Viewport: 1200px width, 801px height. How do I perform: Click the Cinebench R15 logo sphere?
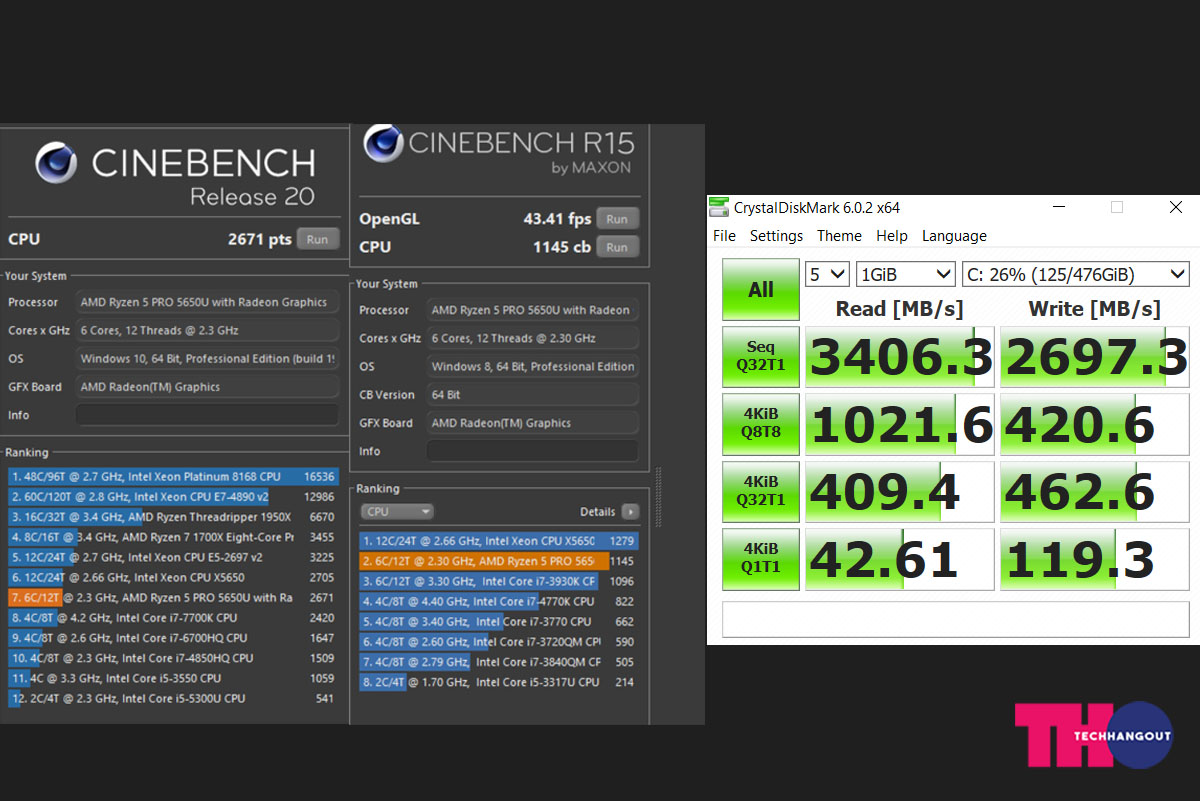(x=383, y=143)
